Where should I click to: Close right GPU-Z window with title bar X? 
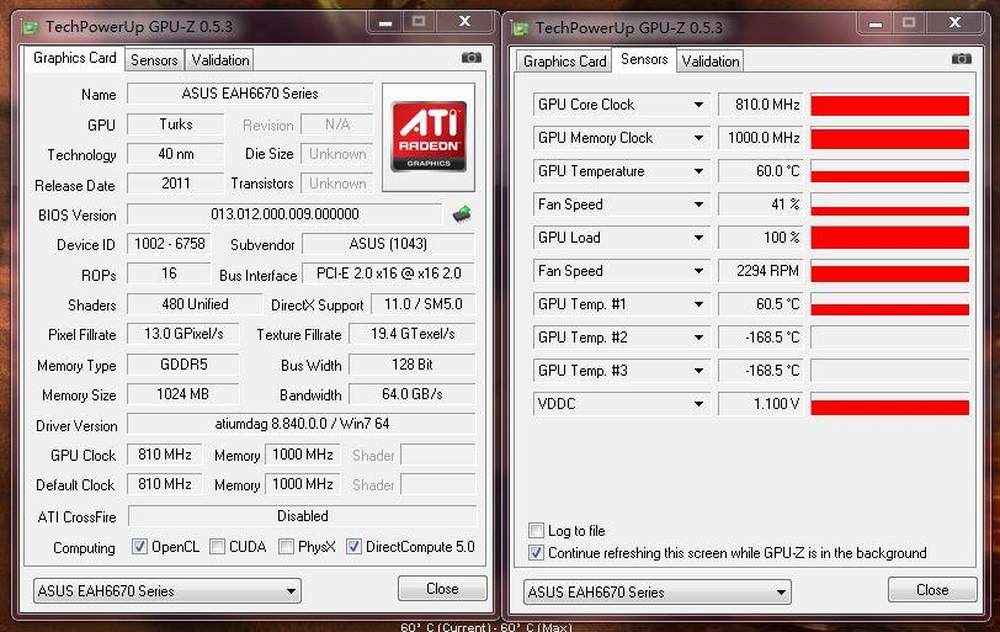[x=955, y=24]
